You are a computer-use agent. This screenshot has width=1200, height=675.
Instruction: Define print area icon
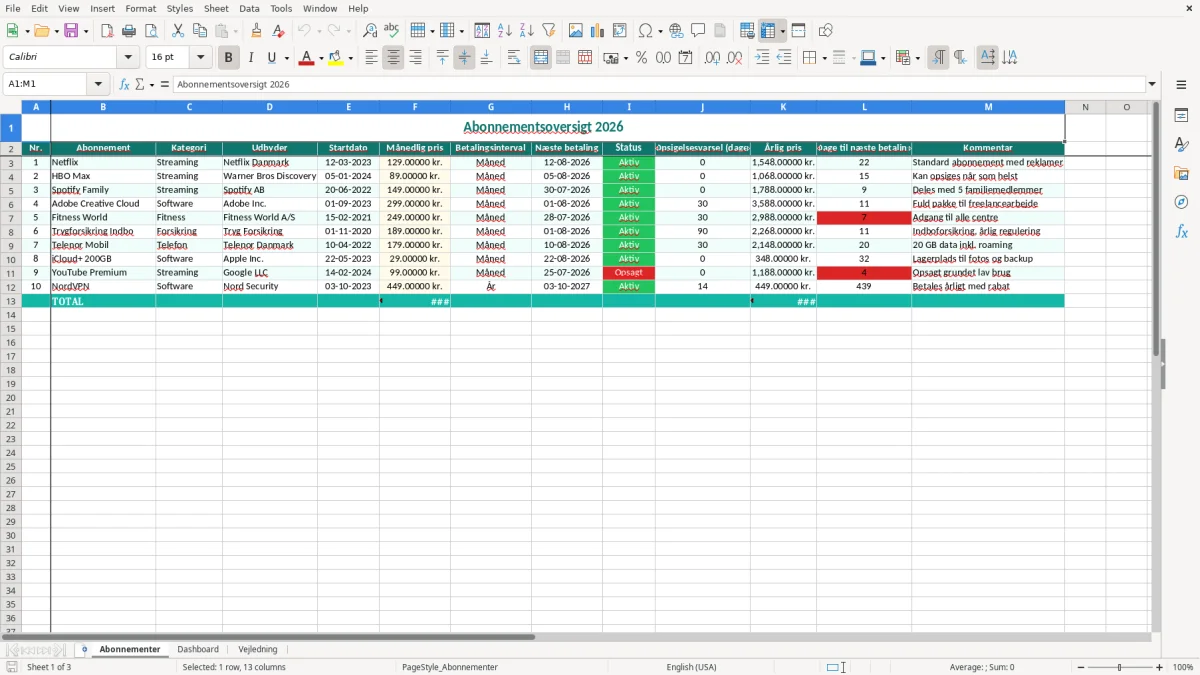click(747, 31)
